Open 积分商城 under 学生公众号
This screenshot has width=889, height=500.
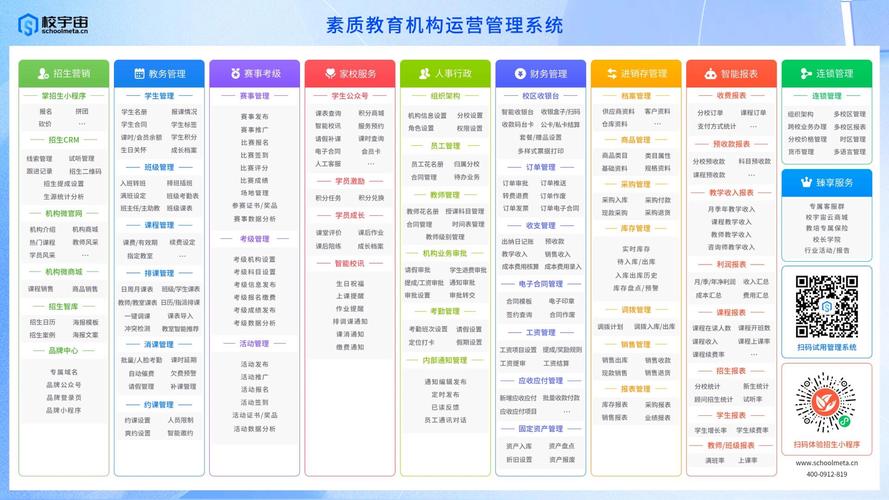pos(371,113)
